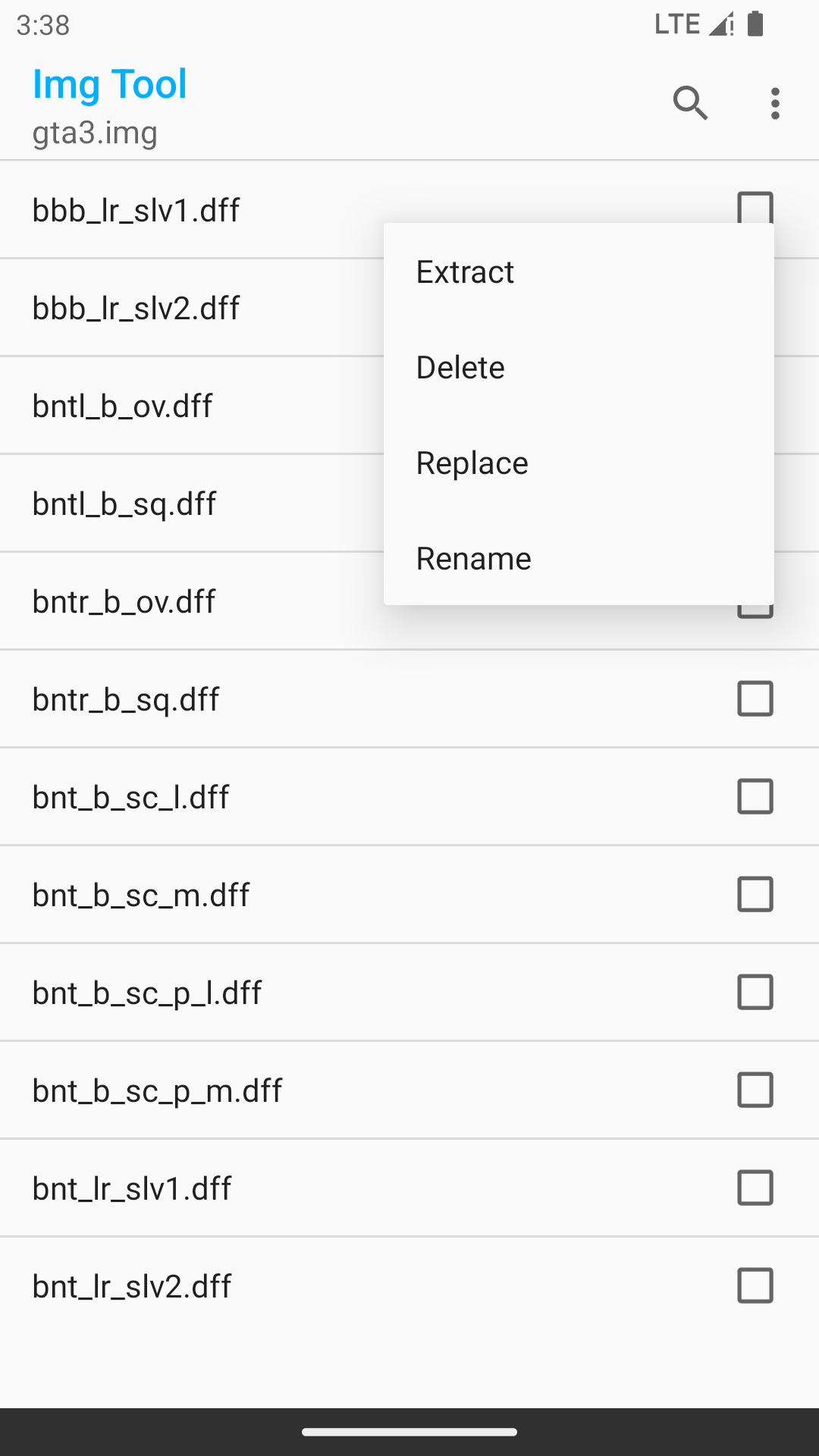Enable checkbox for bnt_lr_slv1.dff
The height and width of the screenshot is (1456, 819).
point(755,1188)
